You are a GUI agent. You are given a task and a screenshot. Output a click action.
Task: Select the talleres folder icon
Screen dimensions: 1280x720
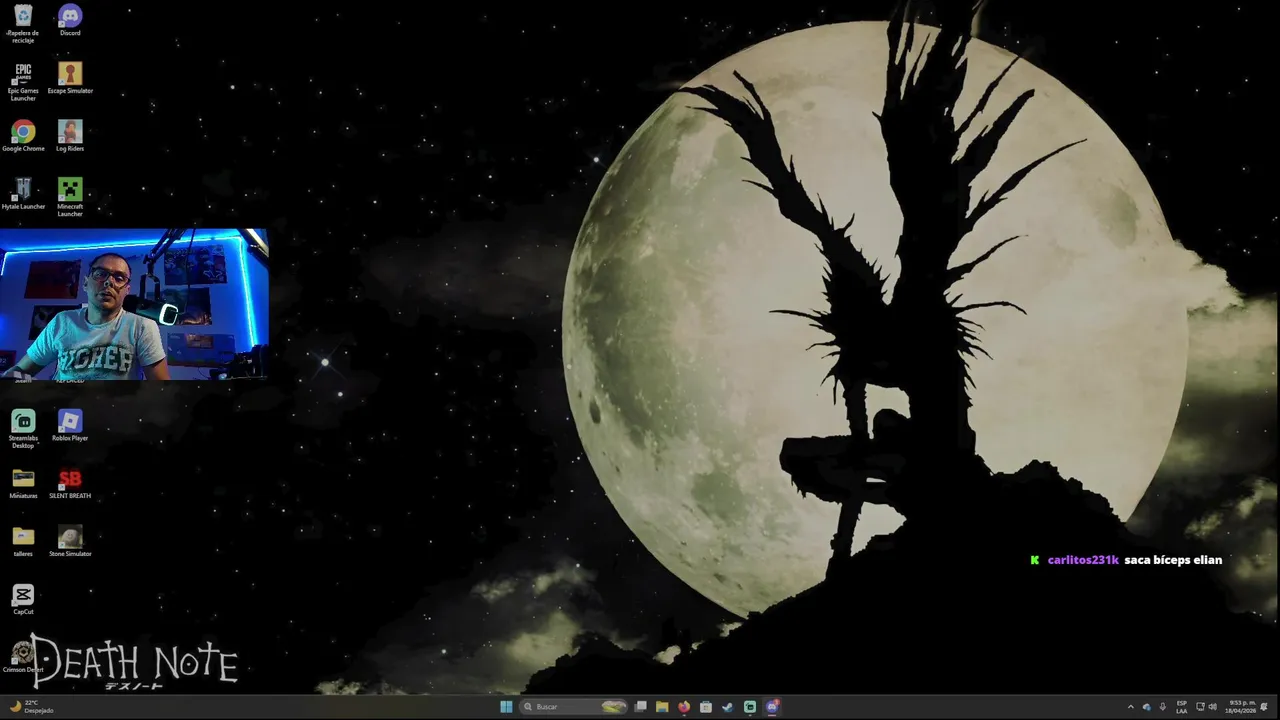point(23,541)
